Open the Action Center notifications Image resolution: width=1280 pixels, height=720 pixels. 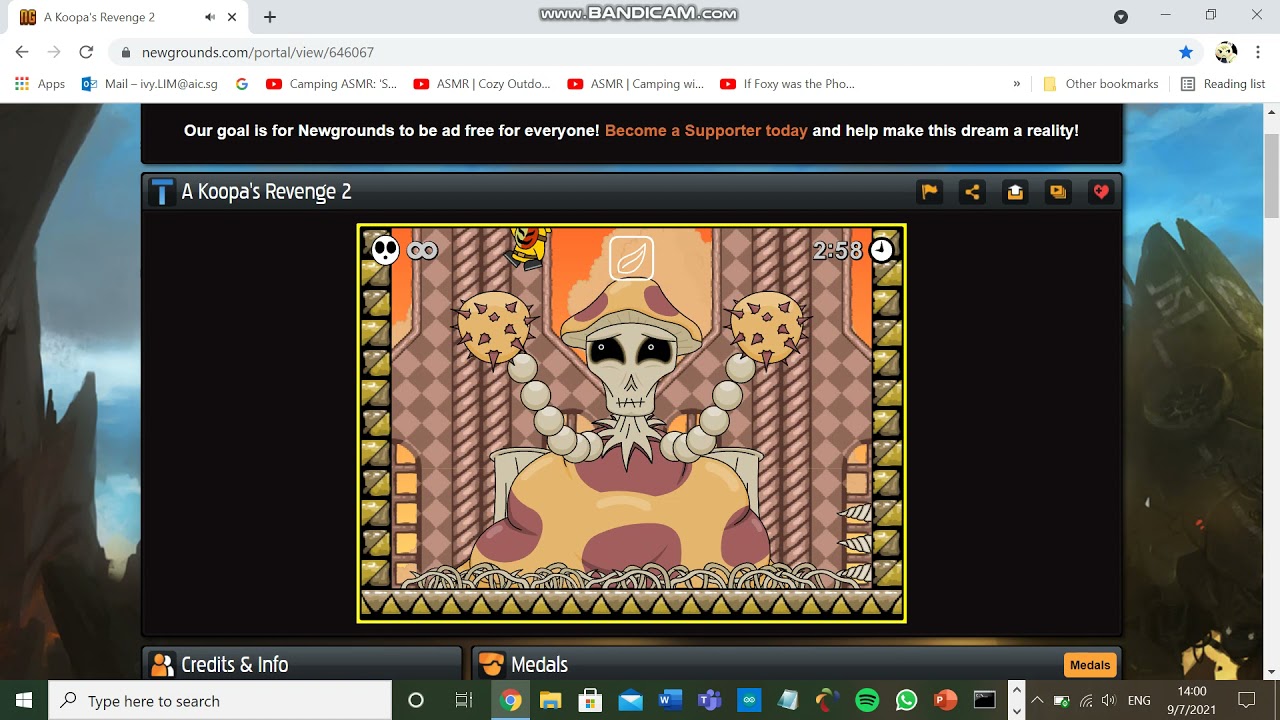click(1247, 700)
